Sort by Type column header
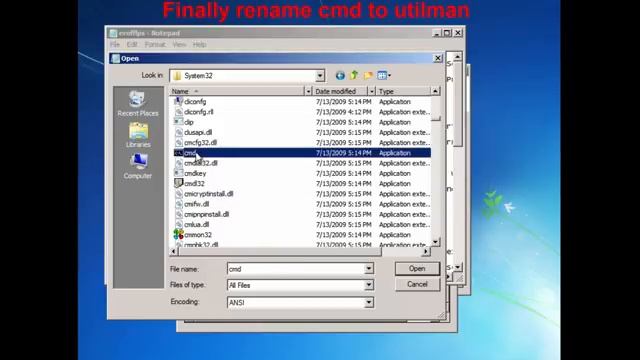The height and width of the screenshot is (360, 640). tap(403, 91)
